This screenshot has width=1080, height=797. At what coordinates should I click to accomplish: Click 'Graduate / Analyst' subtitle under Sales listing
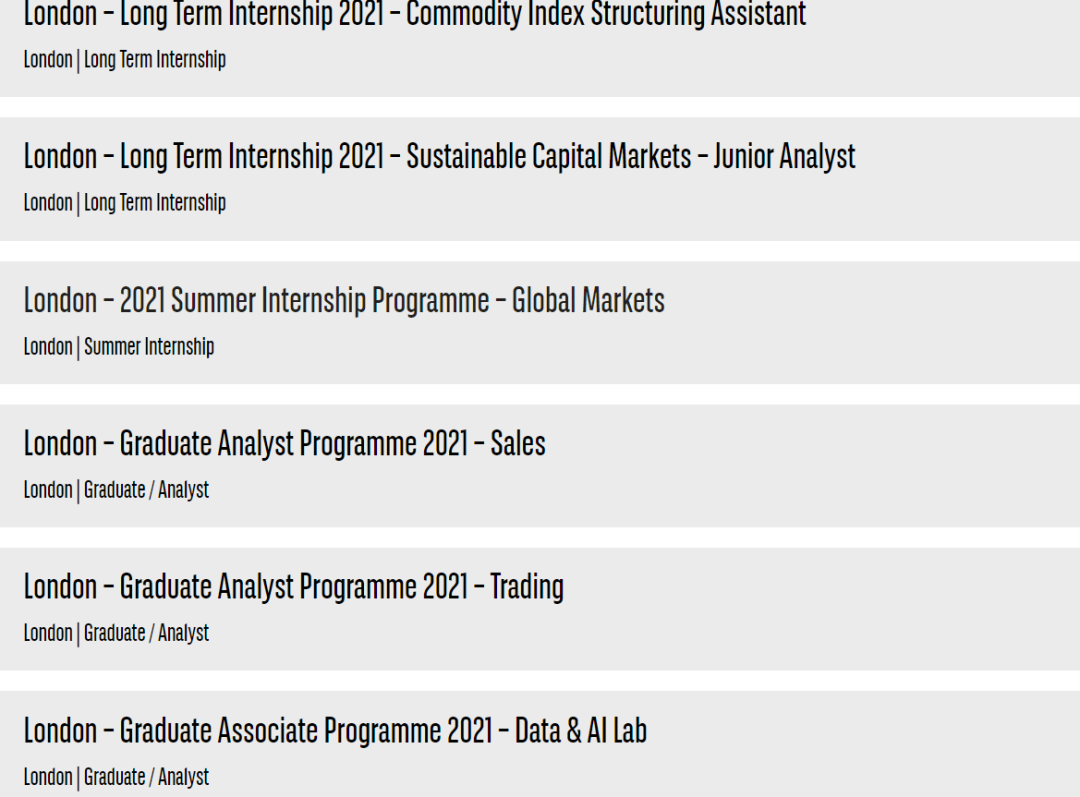coord(146,490)
